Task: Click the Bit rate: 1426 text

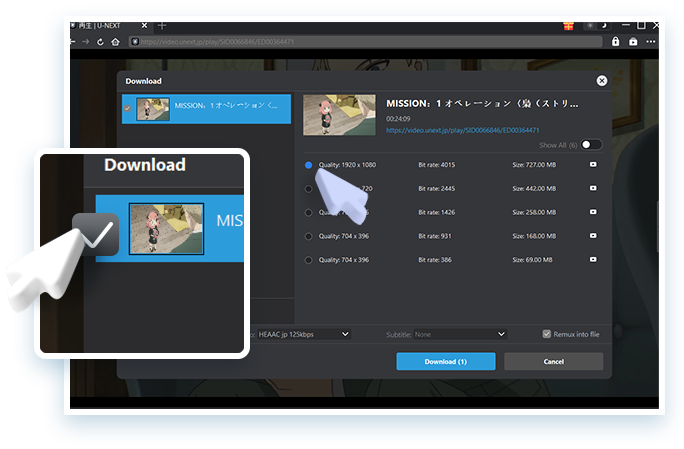Action: click(436, 213)
